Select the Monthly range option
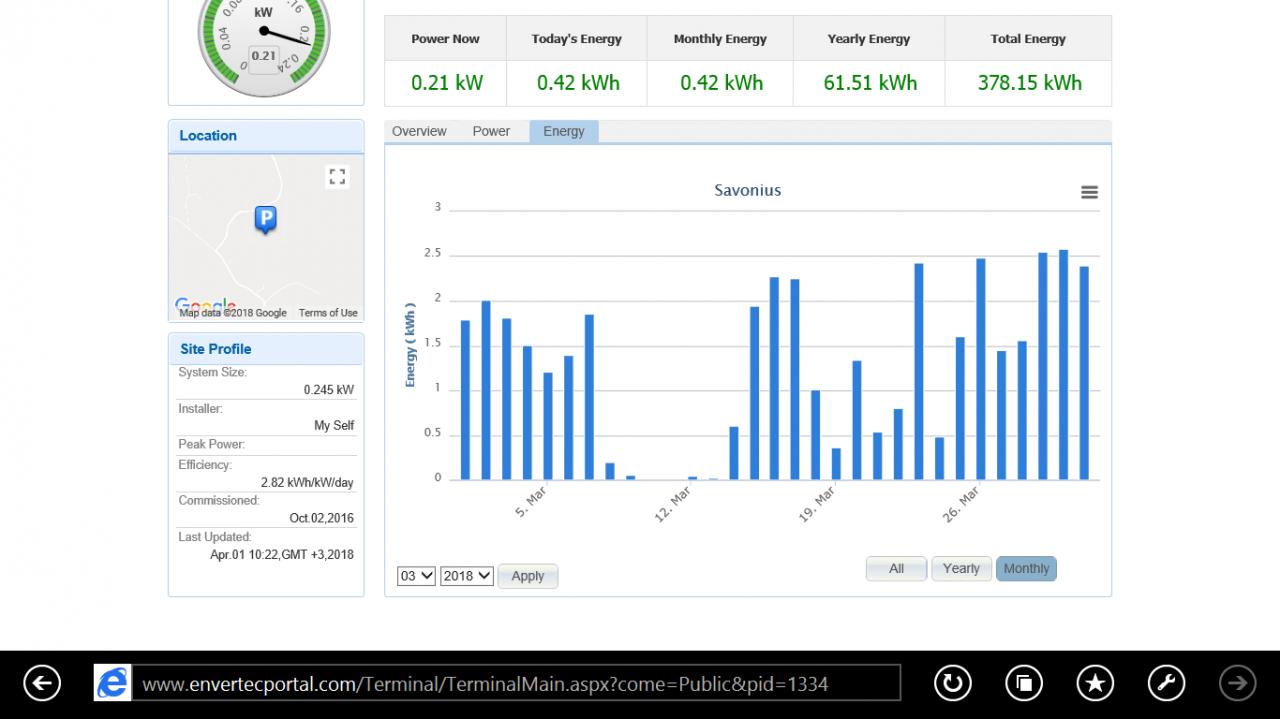The height and width of the screenshot is (719, 1280). click(x=1026, y=569)
